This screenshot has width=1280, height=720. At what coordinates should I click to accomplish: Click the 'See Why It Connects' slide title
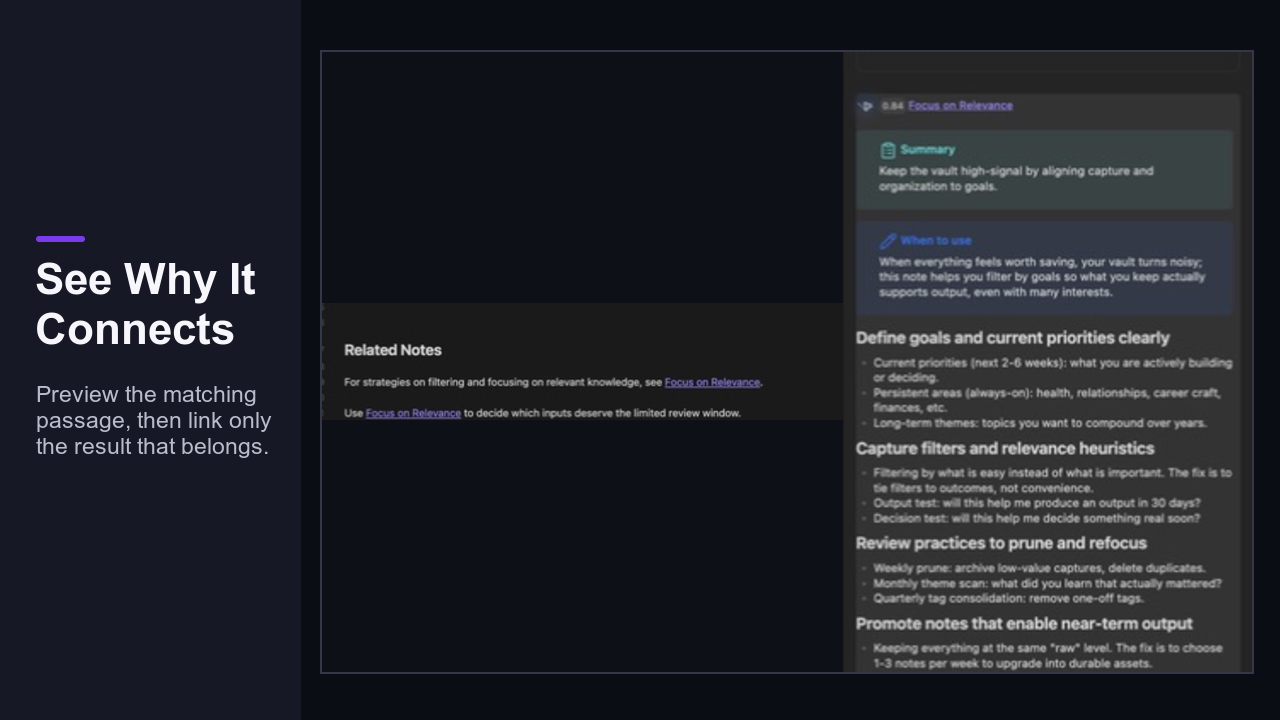pos(146,304)
